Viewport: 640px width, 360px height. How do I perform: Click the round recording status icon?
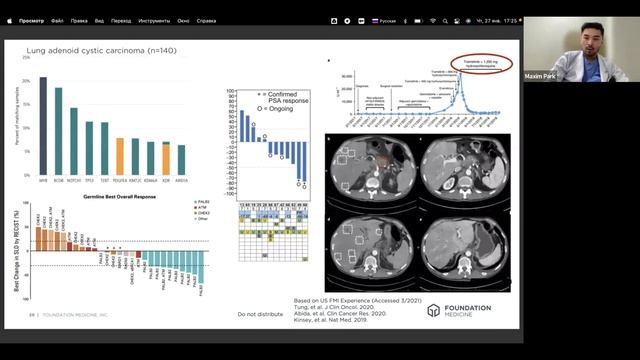[x=347, y=21]
